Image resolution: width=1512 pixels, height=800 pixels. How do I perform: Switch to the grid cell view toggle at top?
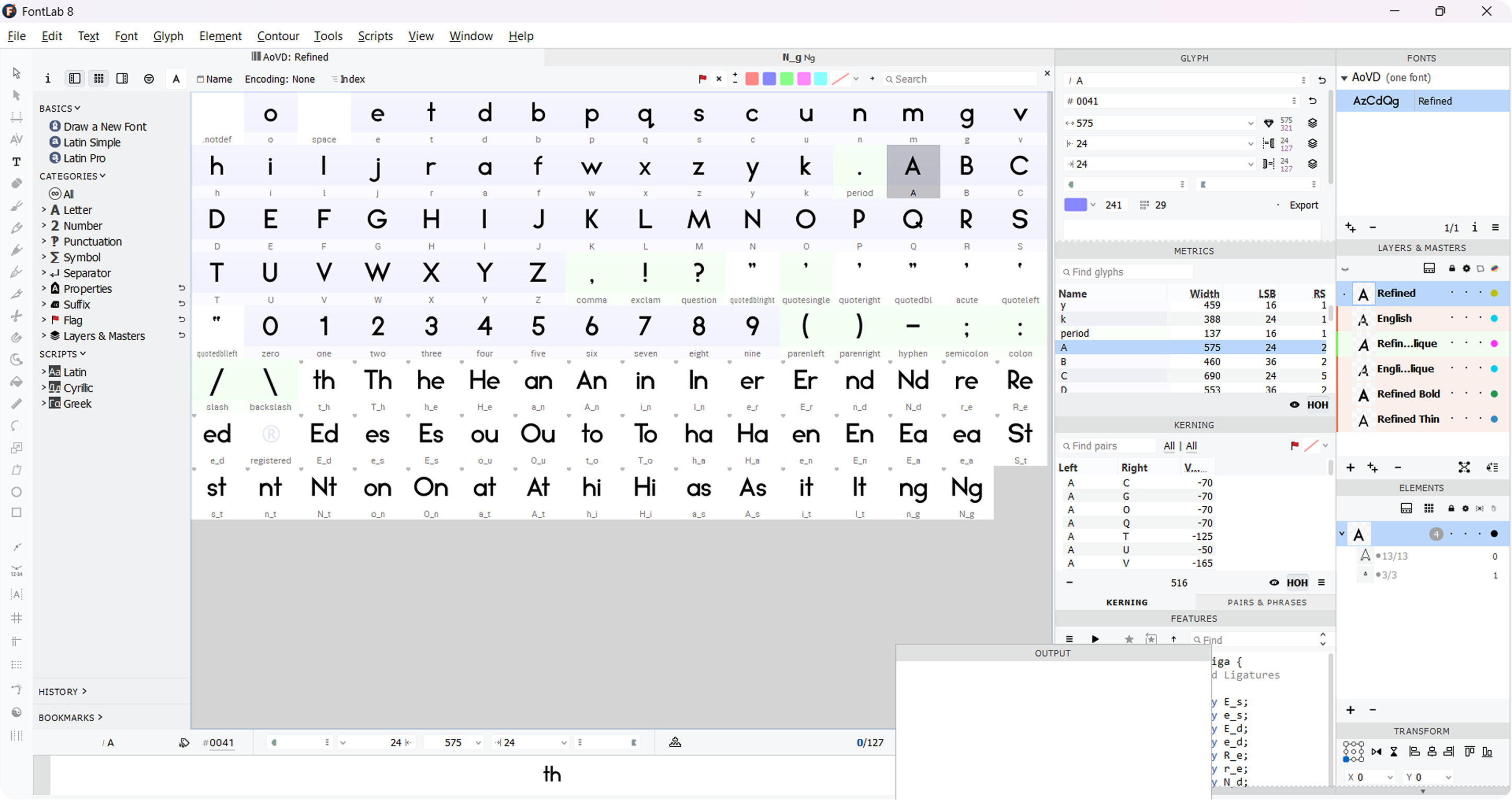tap(99, 78)
